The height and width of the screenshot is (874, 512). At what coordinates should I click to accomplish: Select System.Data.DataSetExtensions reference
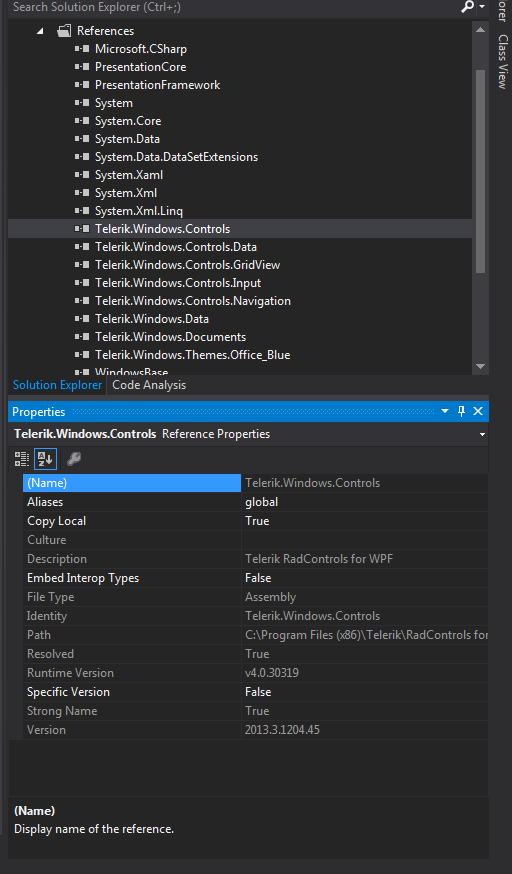(176, 157)
